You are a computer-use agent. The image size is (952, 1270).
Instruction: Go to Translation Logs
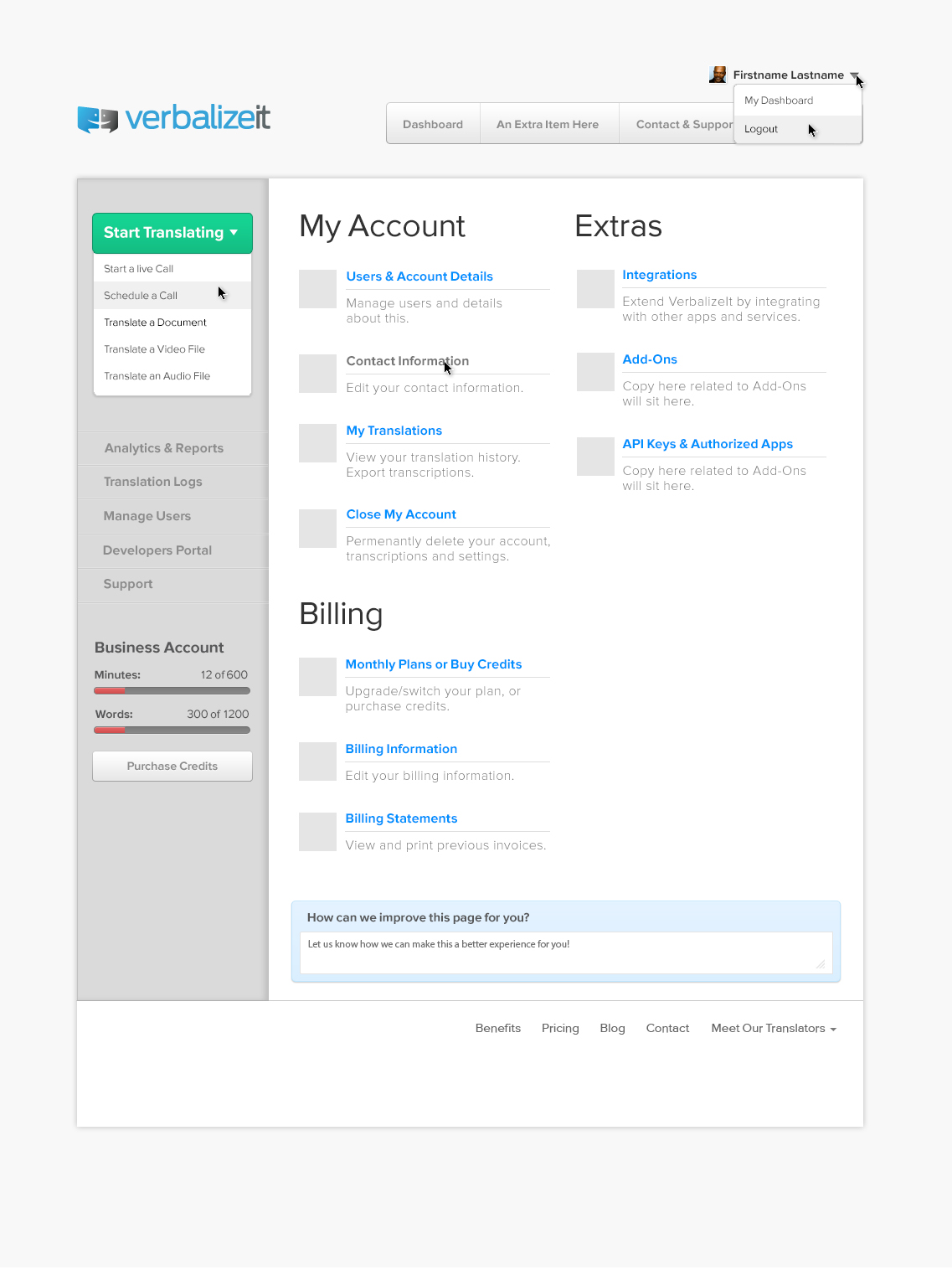point(172,482)
